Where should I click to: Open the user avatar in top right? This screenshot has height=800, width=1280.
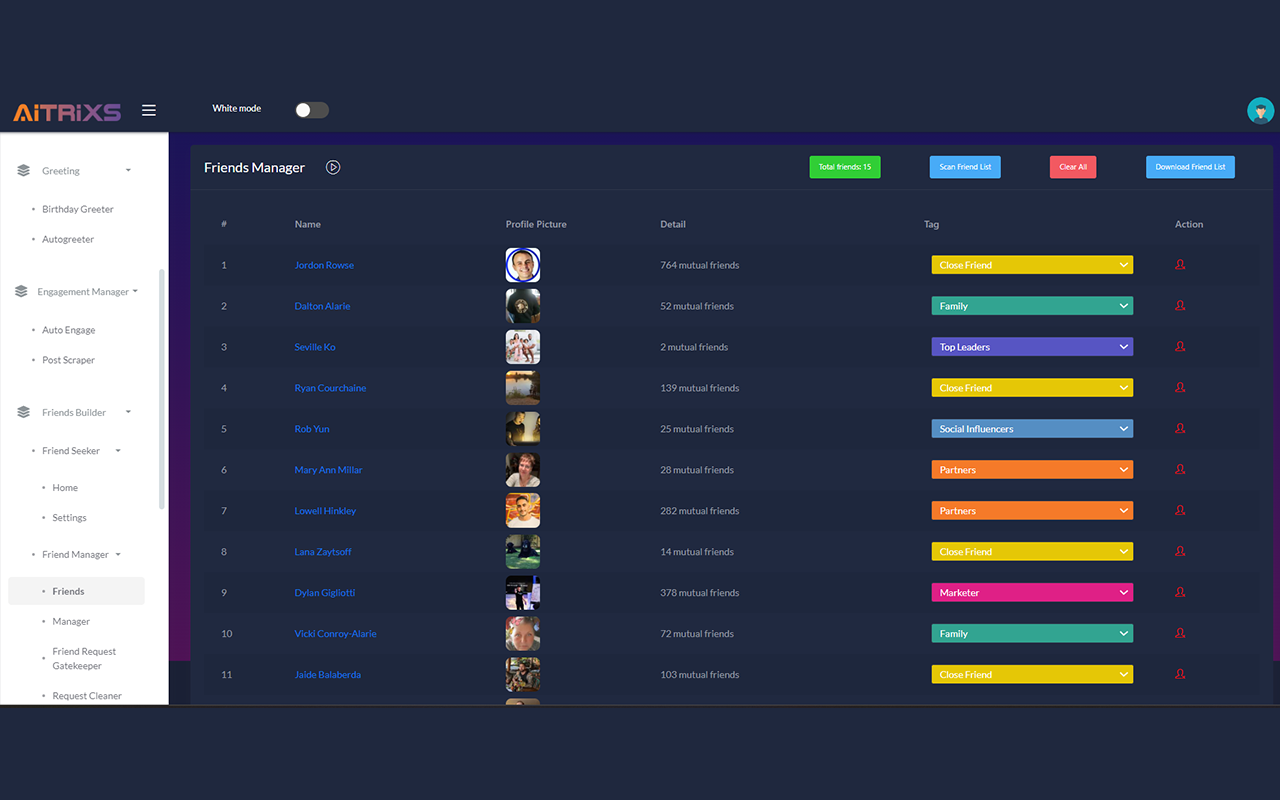[1260, 111]
